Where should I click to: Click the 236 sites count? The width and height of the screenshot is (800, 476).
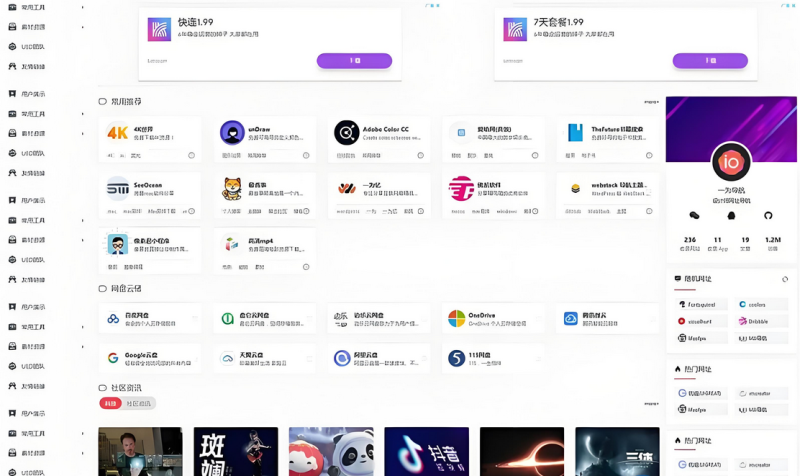coord(690,243)
